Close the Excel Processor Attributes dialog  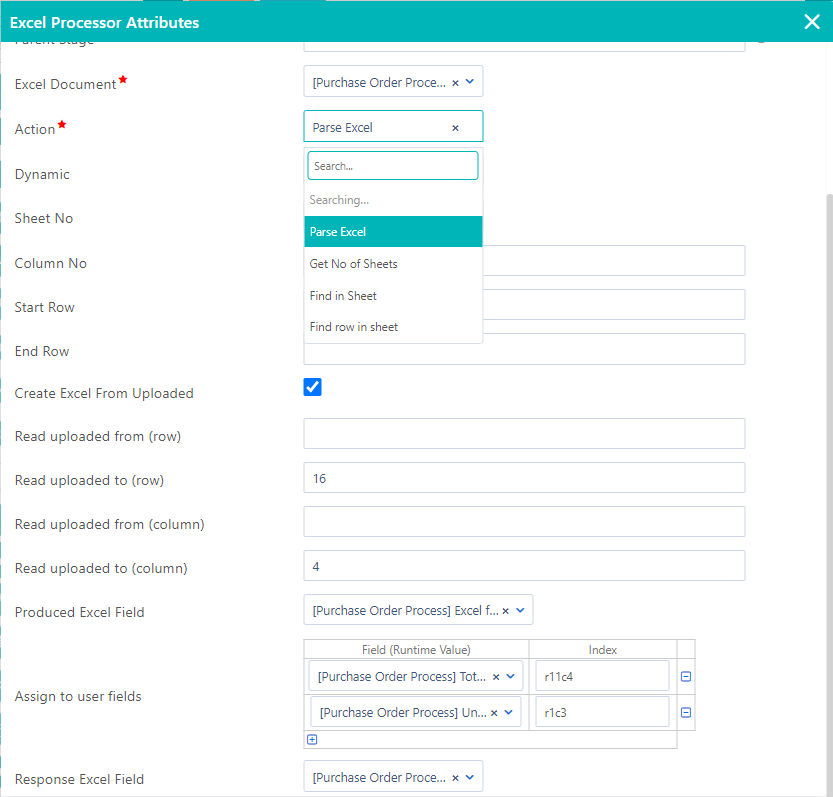coord(812,21)
